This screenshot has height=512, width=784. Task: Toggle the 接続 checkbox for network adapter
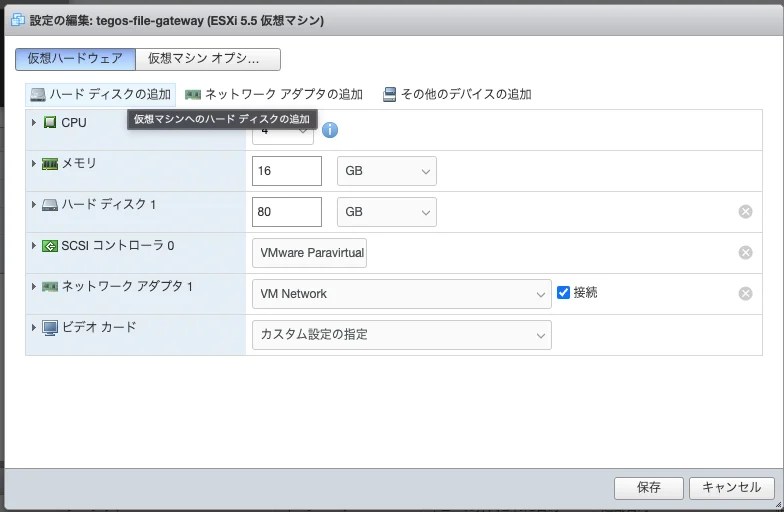[563, 292]
